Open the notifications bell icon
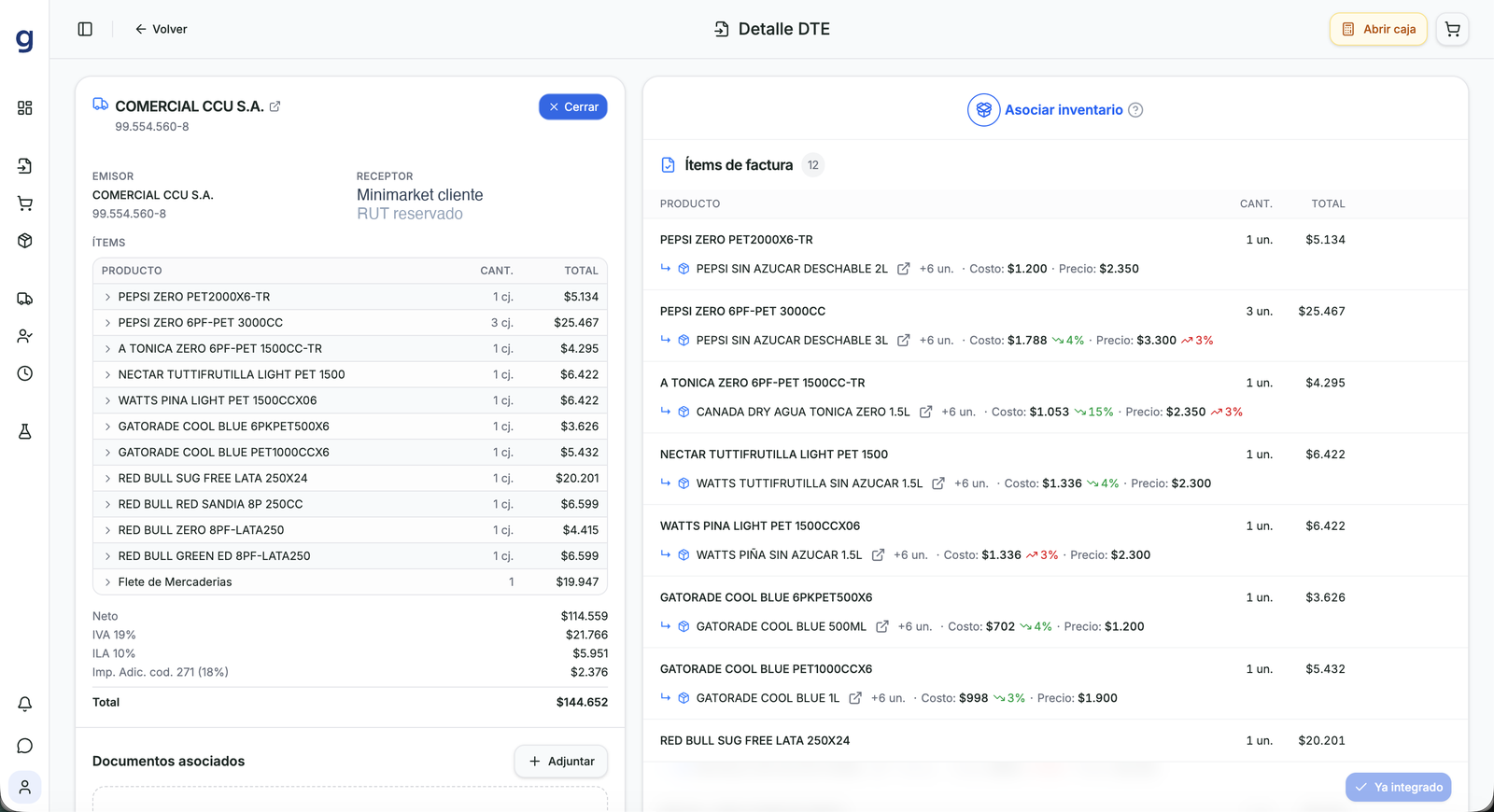 25,704
